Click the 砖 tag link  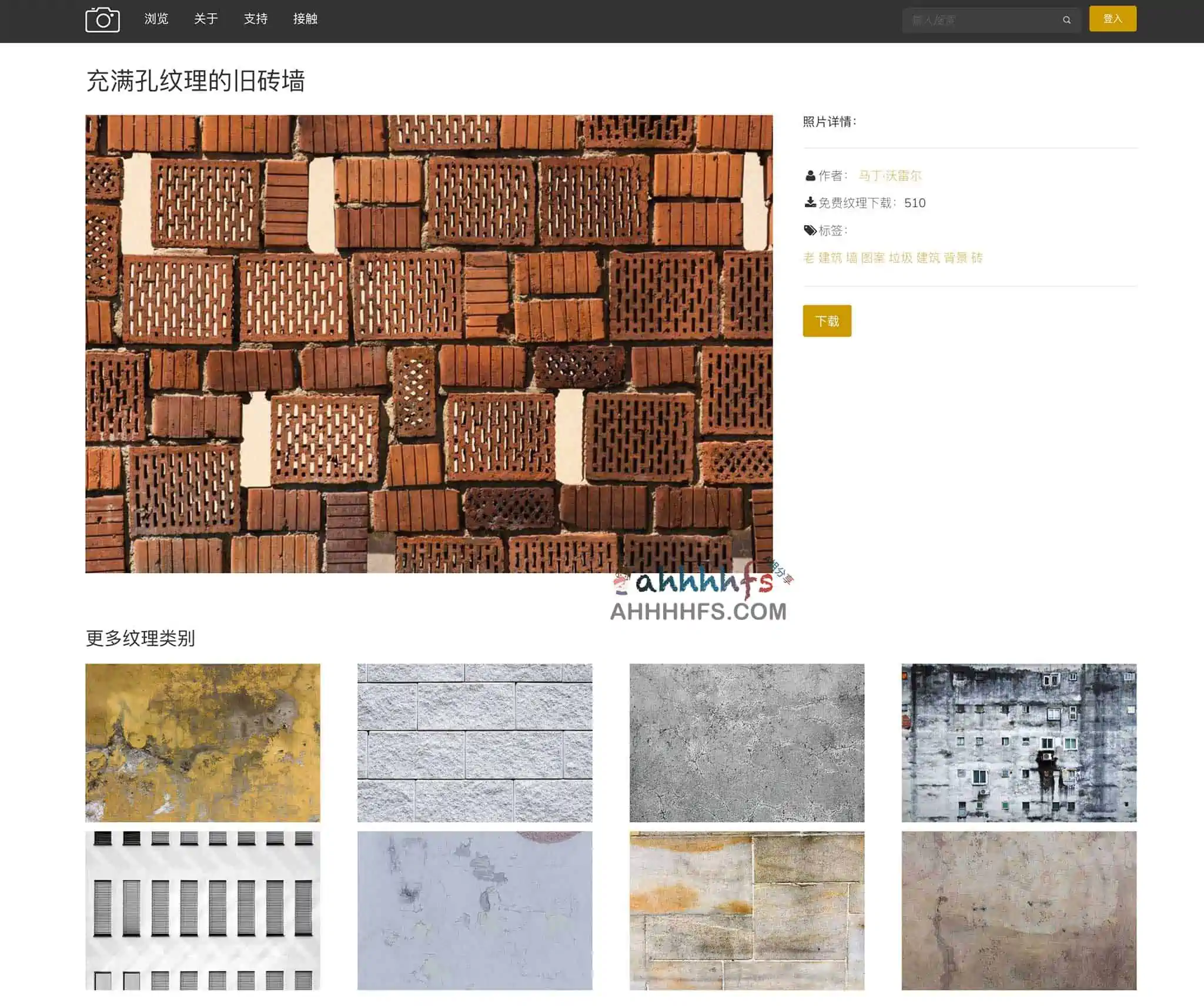[x=979, y=257]
